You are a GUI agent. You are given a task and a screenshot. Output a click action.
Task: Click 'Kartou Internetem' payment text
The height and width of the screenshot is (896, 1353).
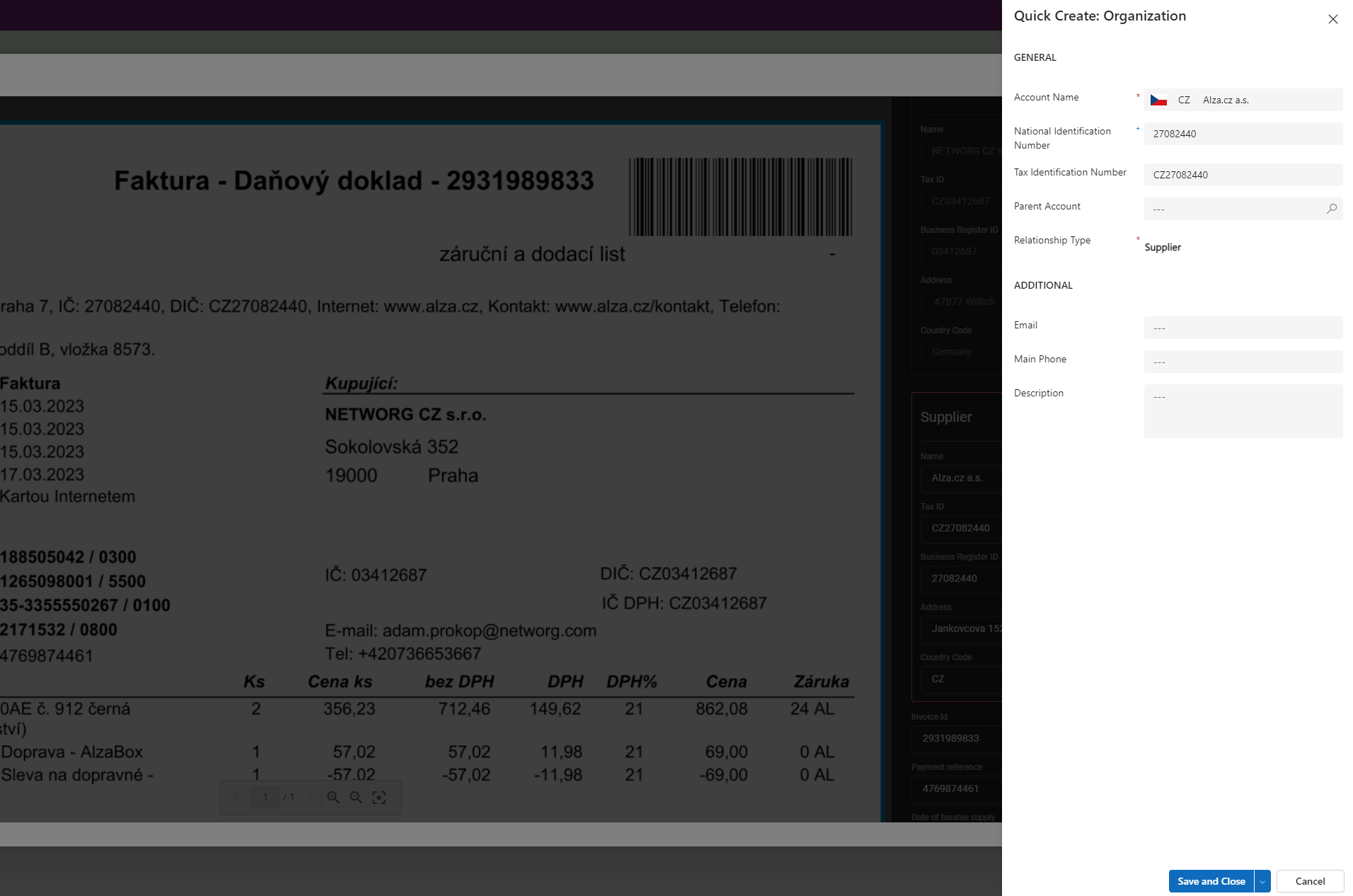(x=67, y=497)
